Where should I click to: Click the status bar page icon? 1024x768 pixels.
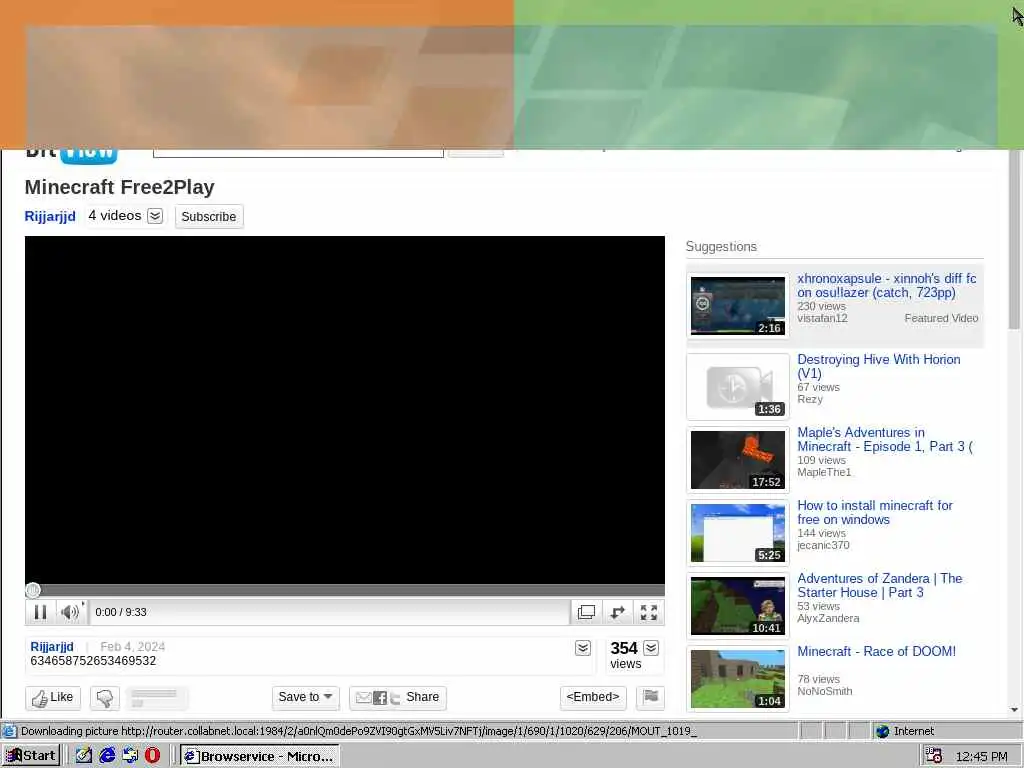click(x=9, y=731)
